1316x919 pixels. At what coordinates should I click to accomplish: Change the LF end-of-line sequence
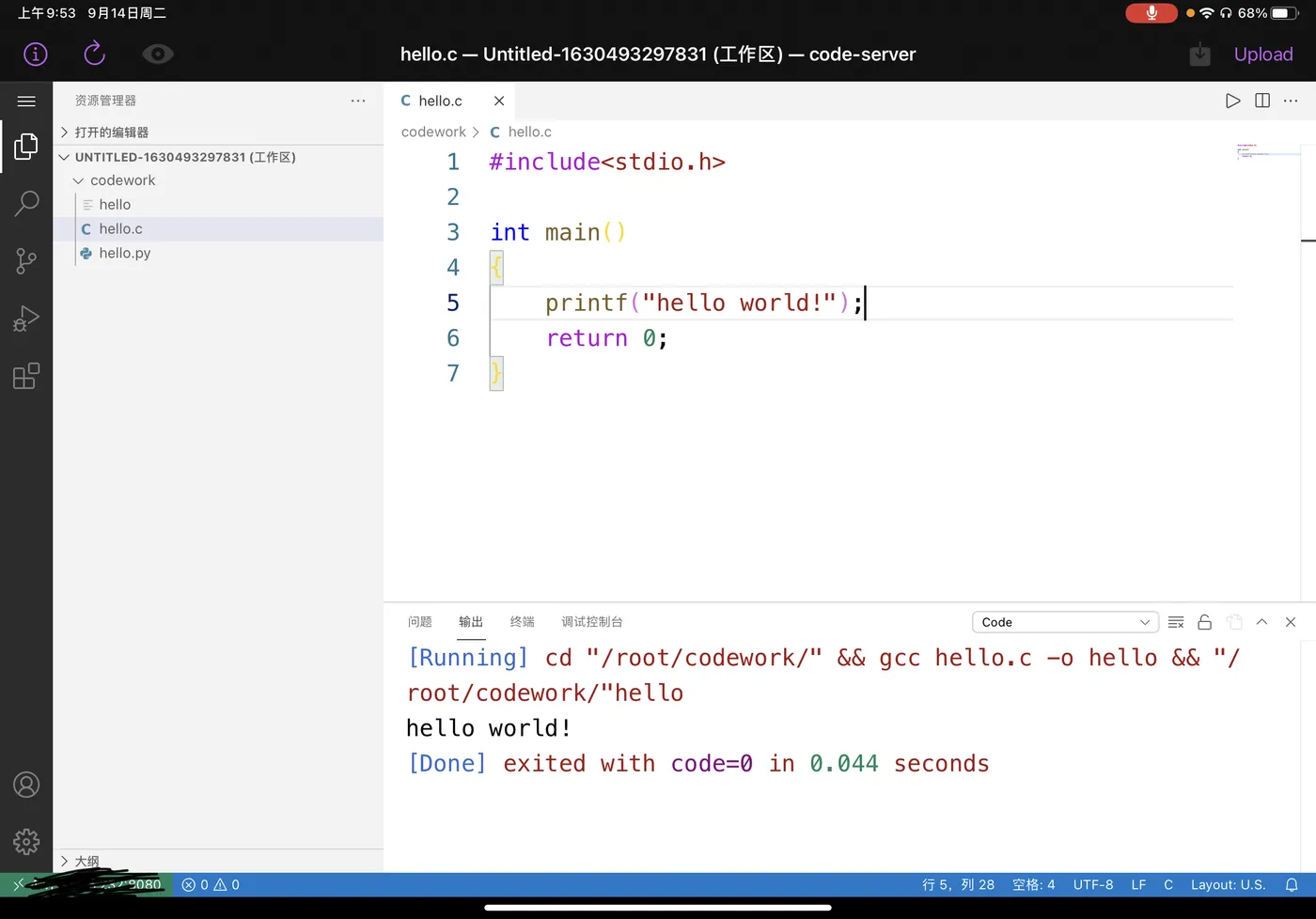pyautogui.click(x=1138, y=884)
